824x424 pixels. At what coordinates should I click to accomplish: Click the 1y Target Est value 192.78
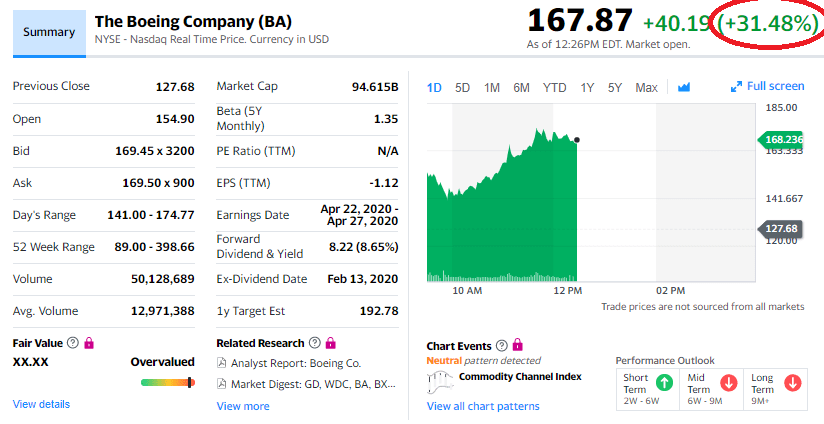click(x=379, y=311)
